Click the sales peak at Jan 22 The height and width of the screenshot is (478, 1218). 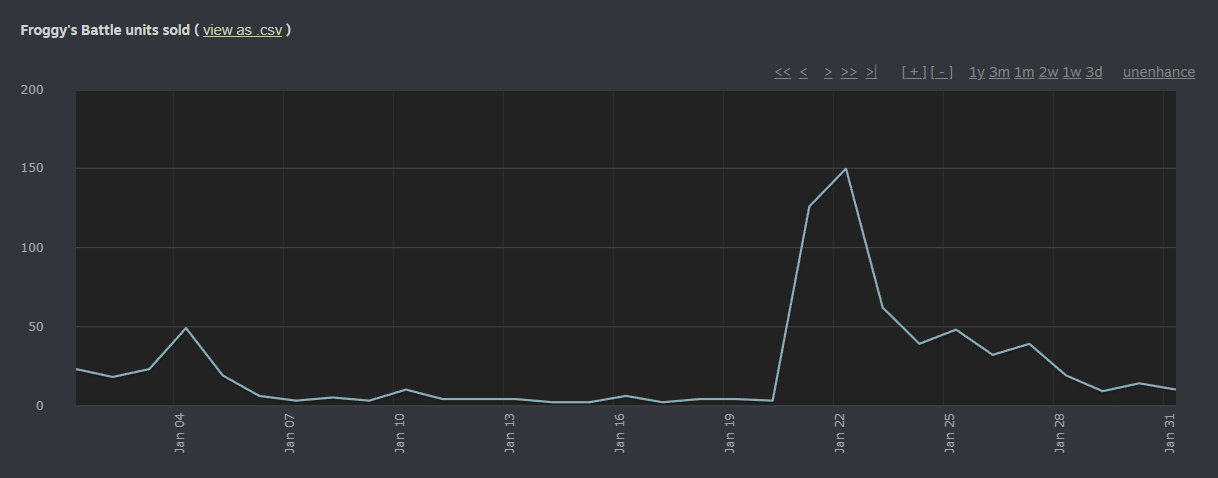[846, 169]
